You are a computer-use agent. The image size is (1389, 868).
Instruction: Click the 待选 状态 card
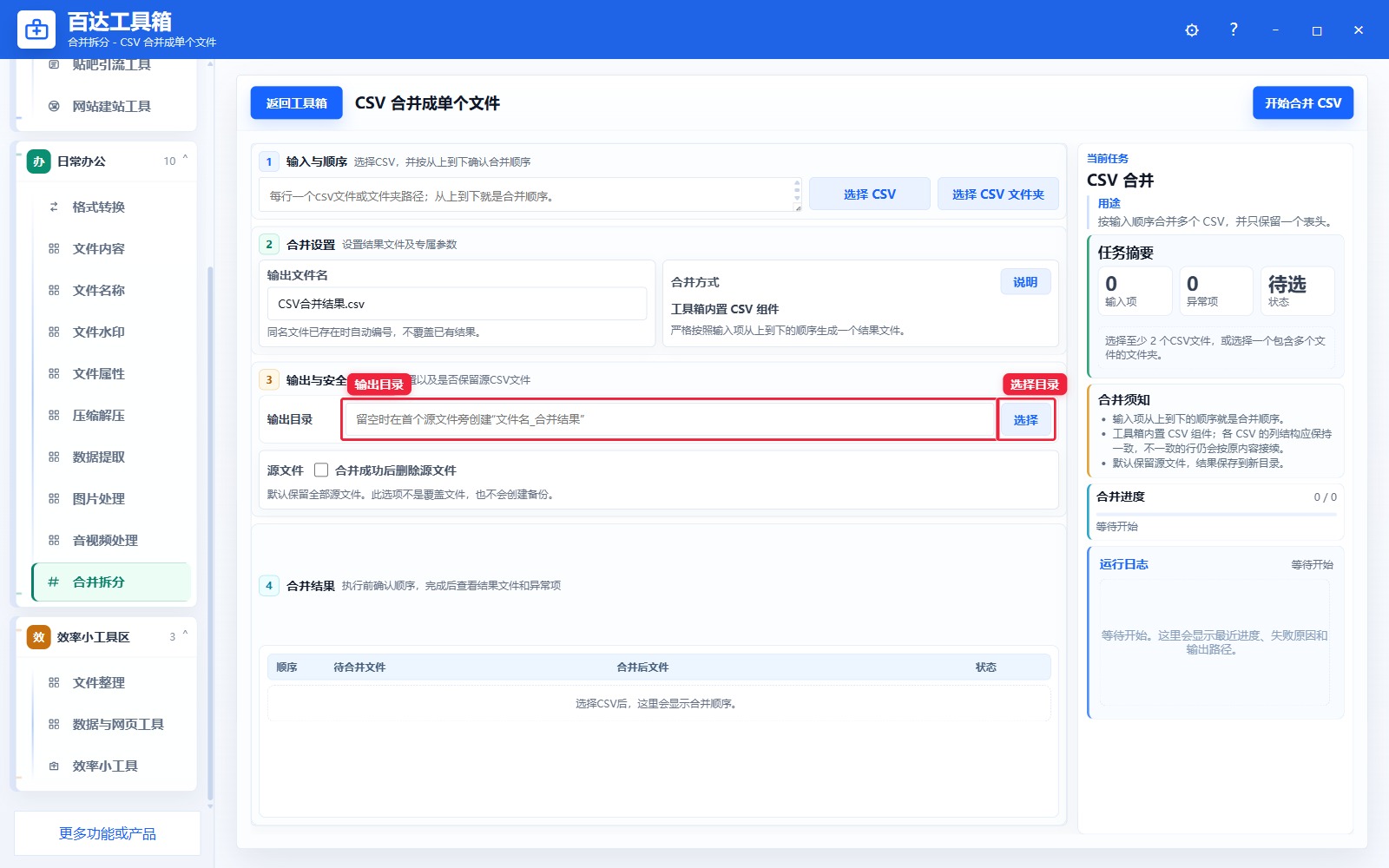tap(1297, 291)
